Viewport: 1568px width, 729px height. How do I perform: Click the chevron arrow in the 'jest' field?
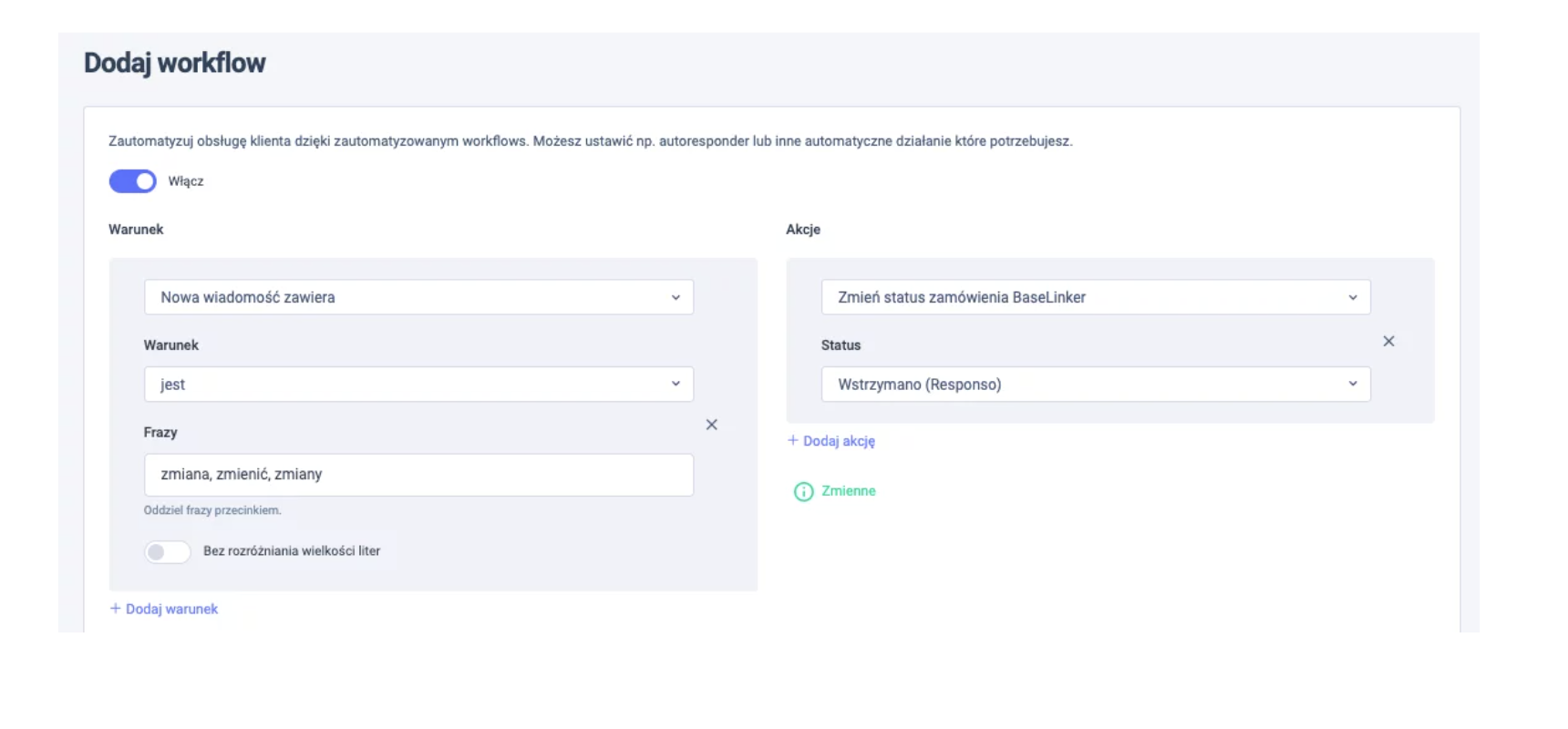[676, 385]
